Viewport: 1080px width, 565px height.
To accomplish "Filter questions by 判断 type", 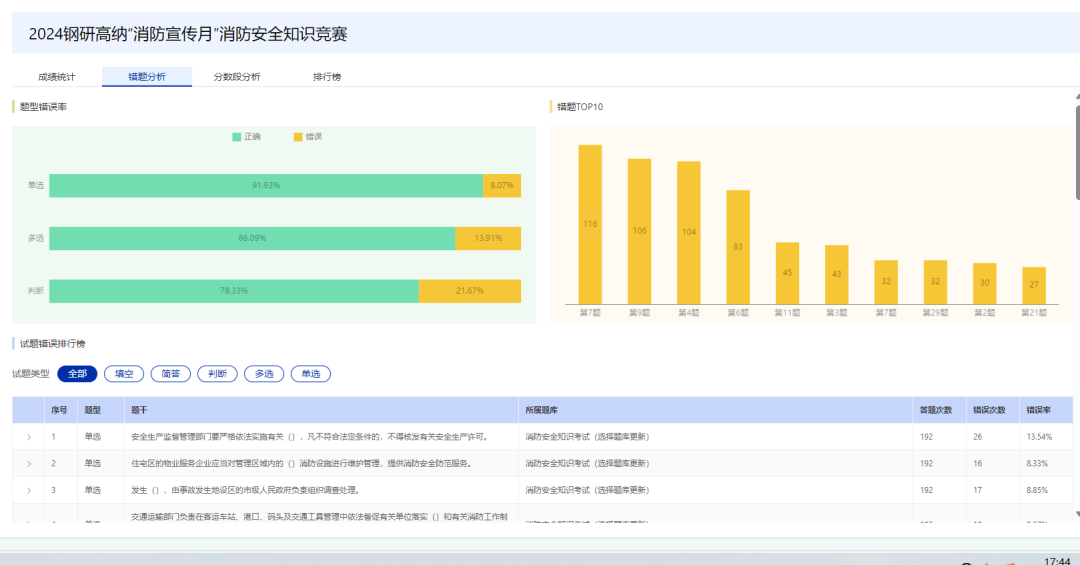I will point(217,374).
